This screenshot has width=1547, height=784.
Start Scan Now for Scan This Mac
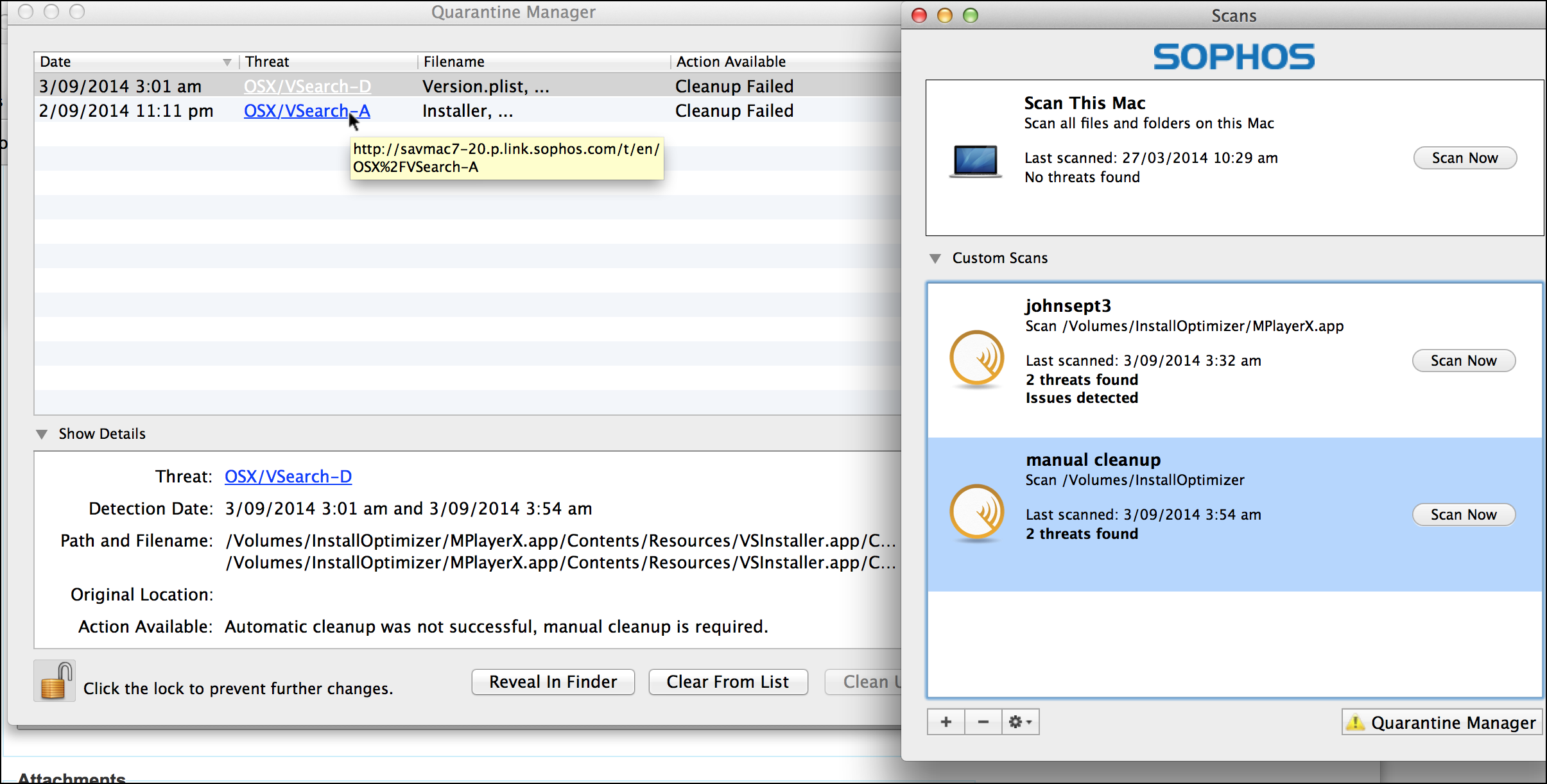coord(1465,158)
